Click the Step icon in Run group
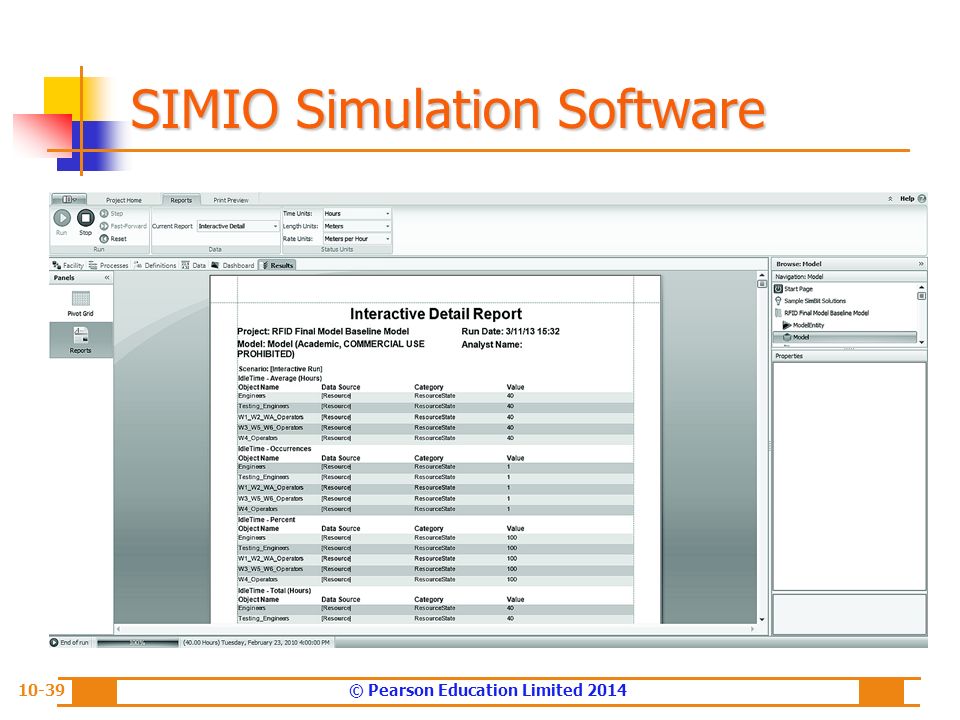Viewport: 960px width, 720px height. click(x=104, y=213)
